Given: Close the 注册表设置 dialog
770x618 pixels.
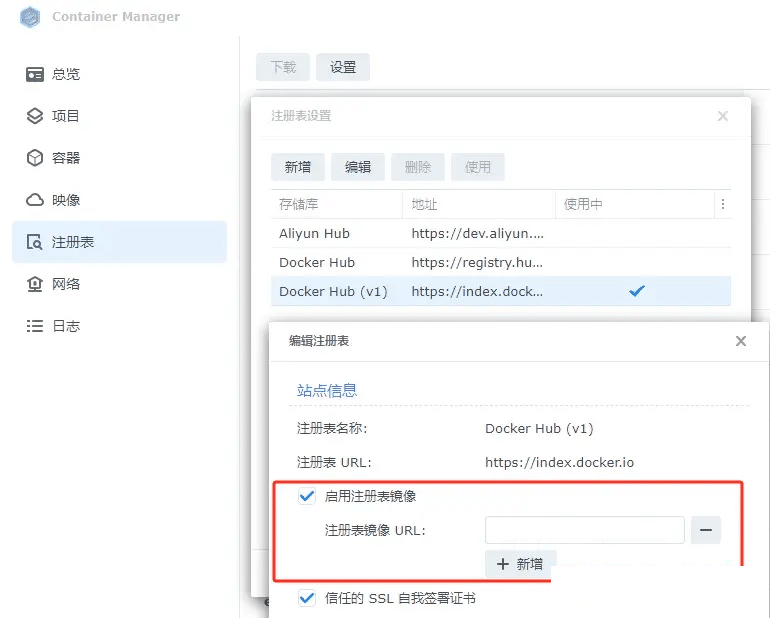Looking at the screenshot, I should point(723,116).
